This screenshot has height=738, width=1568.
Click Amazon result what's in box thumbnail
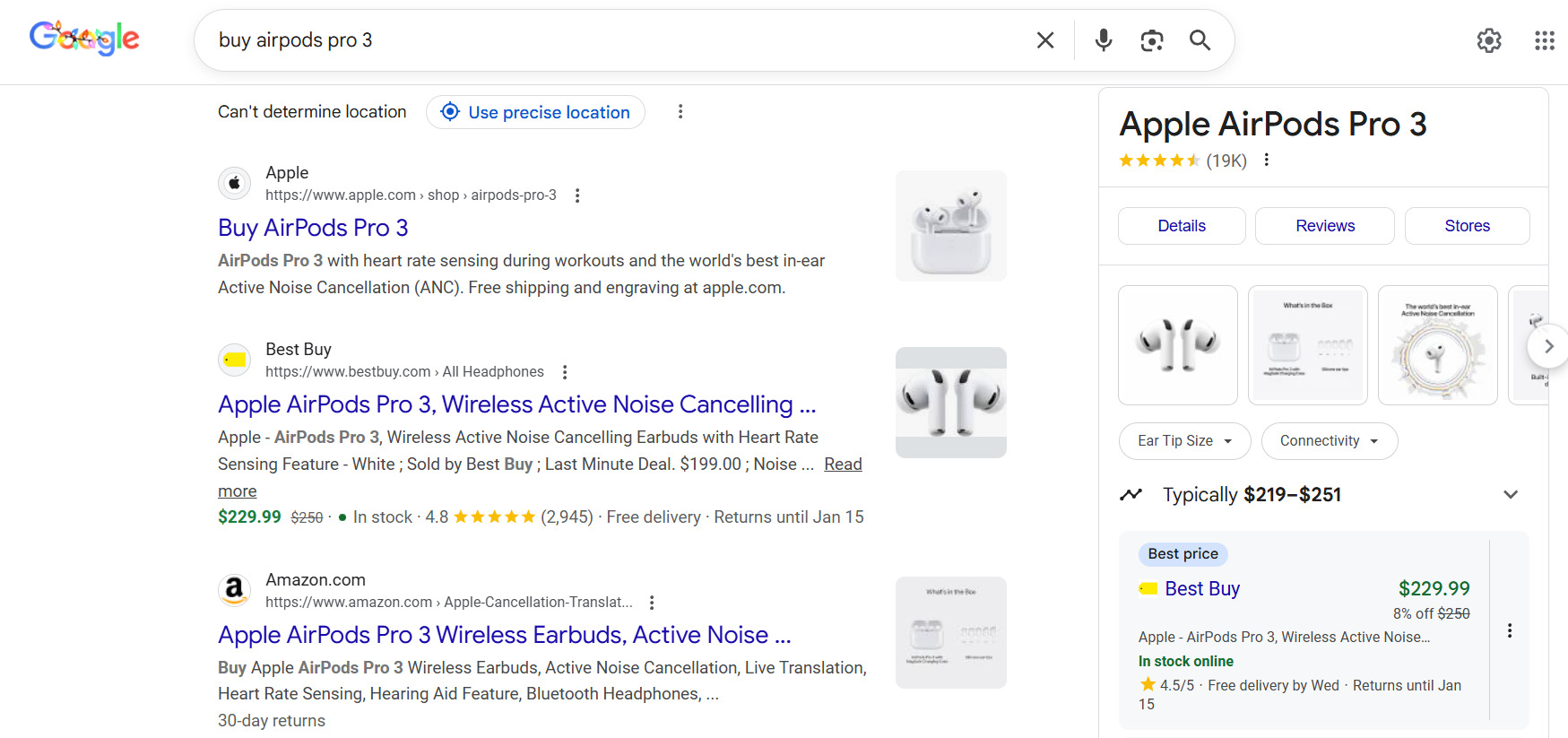coord(951,632)
